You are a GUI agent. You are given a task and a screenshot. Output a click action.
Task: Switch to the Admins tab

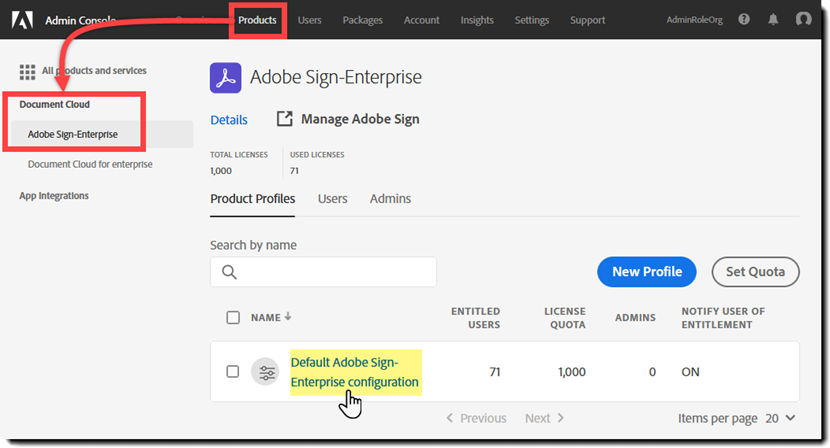[x=390, y=199]
